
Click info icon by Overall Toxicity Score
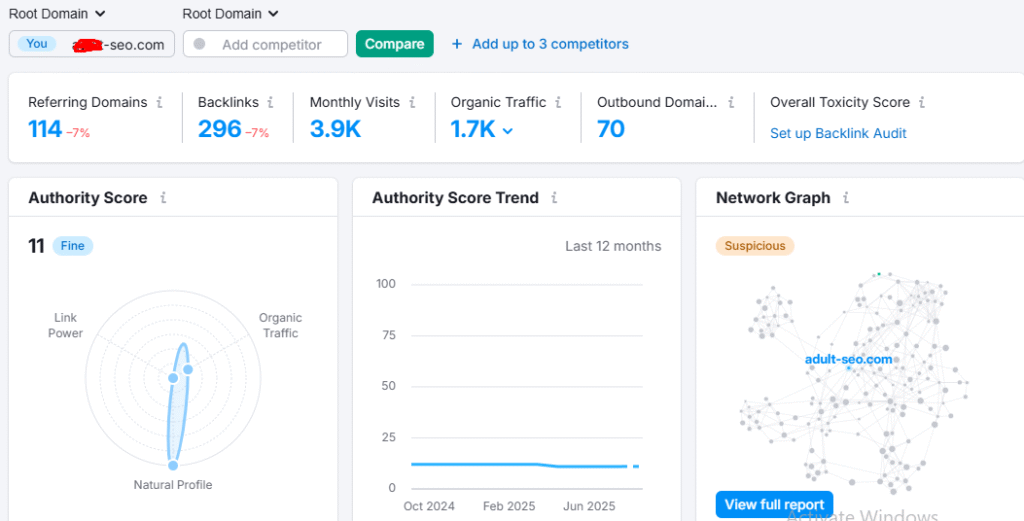pyautogui.click(x=922, y=102)
